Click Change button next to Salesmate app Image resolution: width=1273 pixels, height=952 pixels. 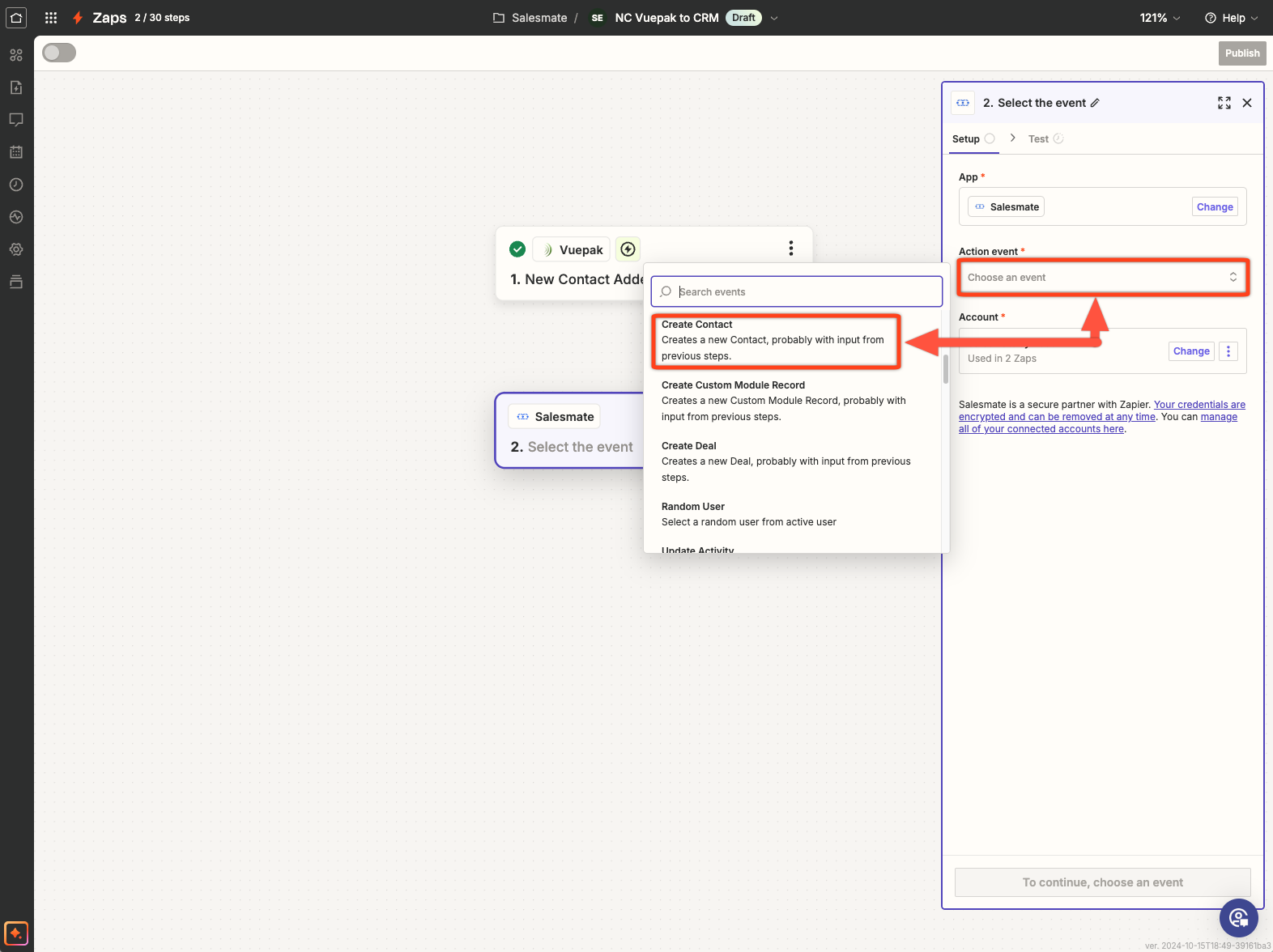[x=1214, y=207]
